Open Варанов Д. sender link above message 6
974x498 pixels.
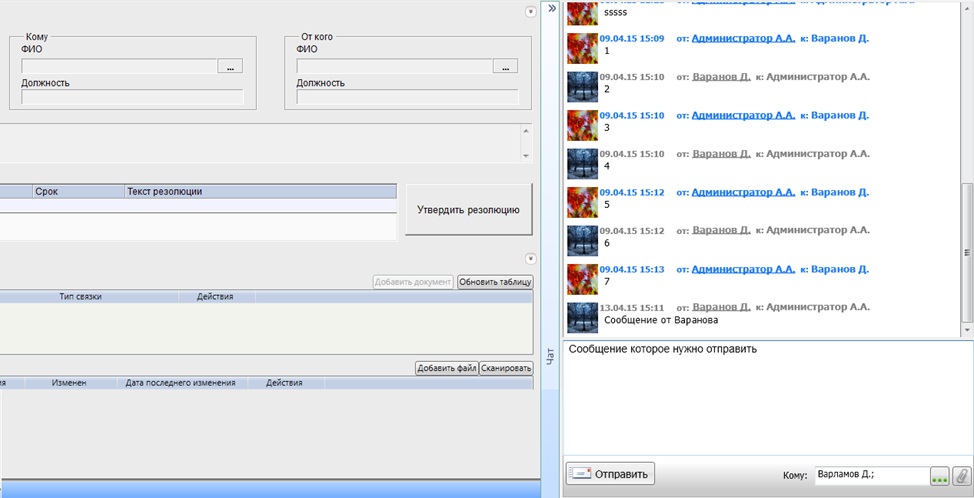click(721, 230)
